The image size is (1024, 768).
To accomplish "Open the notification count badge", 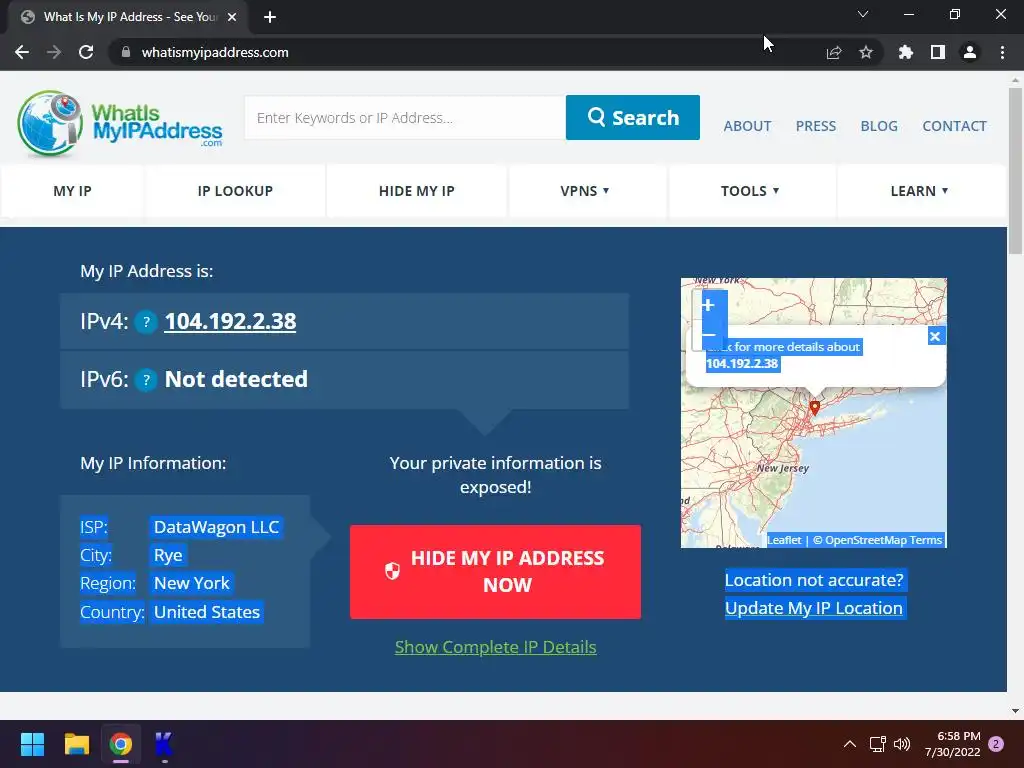I will click(996, 744).
